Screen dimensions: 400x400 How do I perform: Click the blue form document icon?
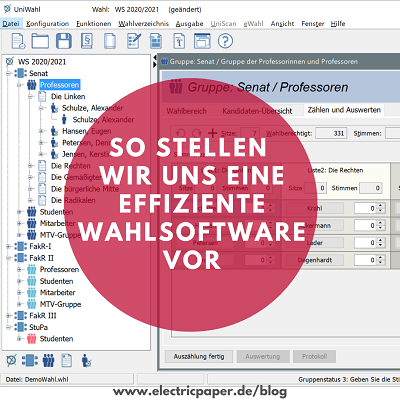click(x=156, y=41)
